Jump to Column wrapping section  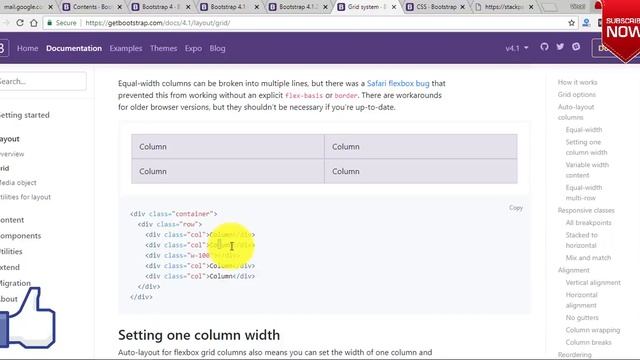click(593, 330)
